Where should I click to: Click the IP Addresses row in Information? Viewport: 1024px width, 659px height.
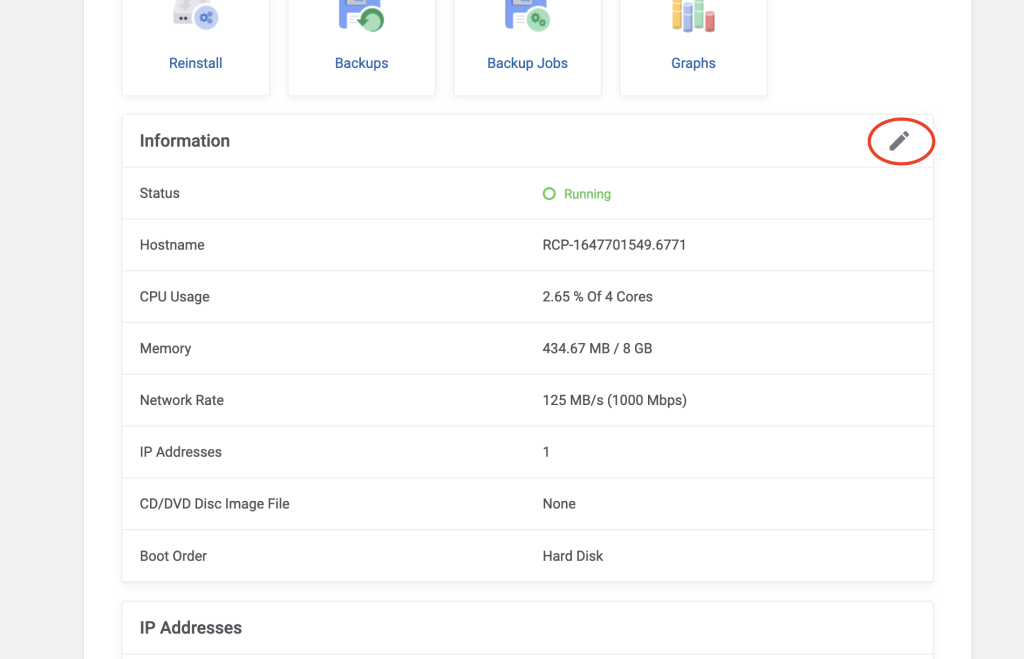181,452
